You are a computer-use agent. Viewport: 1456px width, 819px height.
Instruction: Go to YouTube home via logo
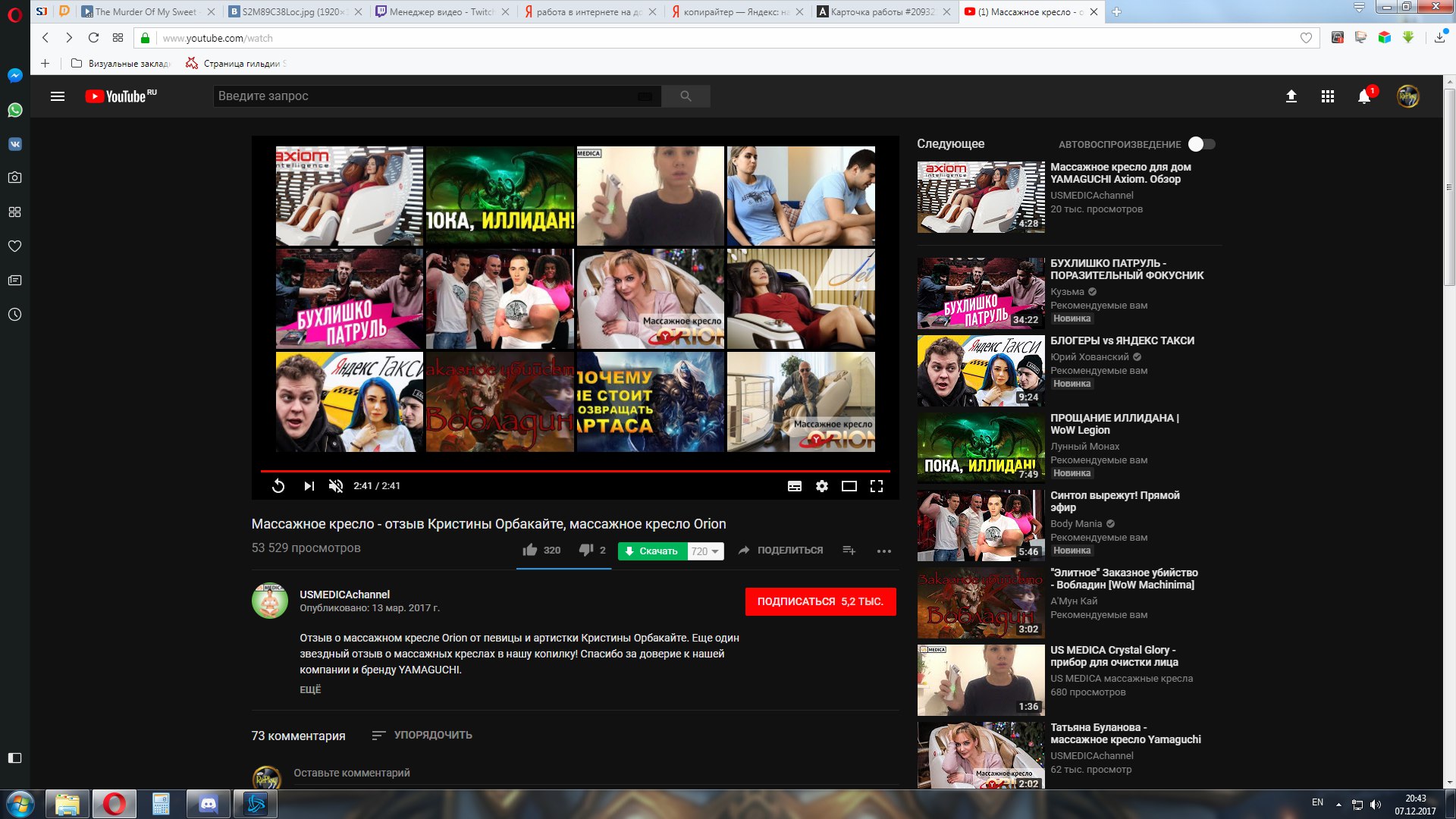(x=121, y=96)
